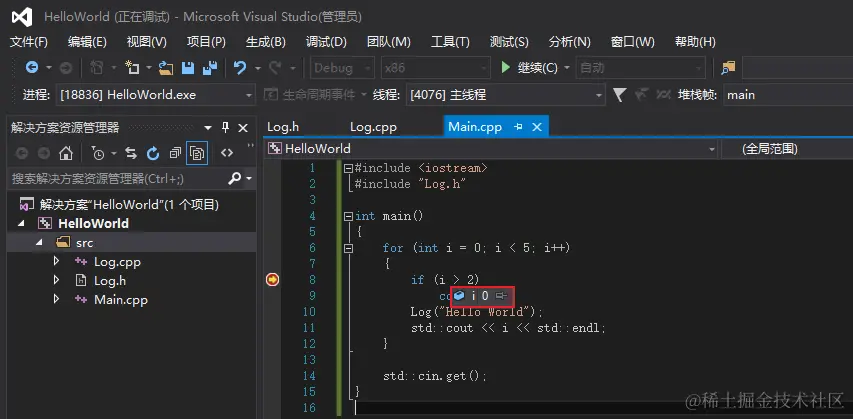
Task: Undo the last action
Action: pos(240,67)
